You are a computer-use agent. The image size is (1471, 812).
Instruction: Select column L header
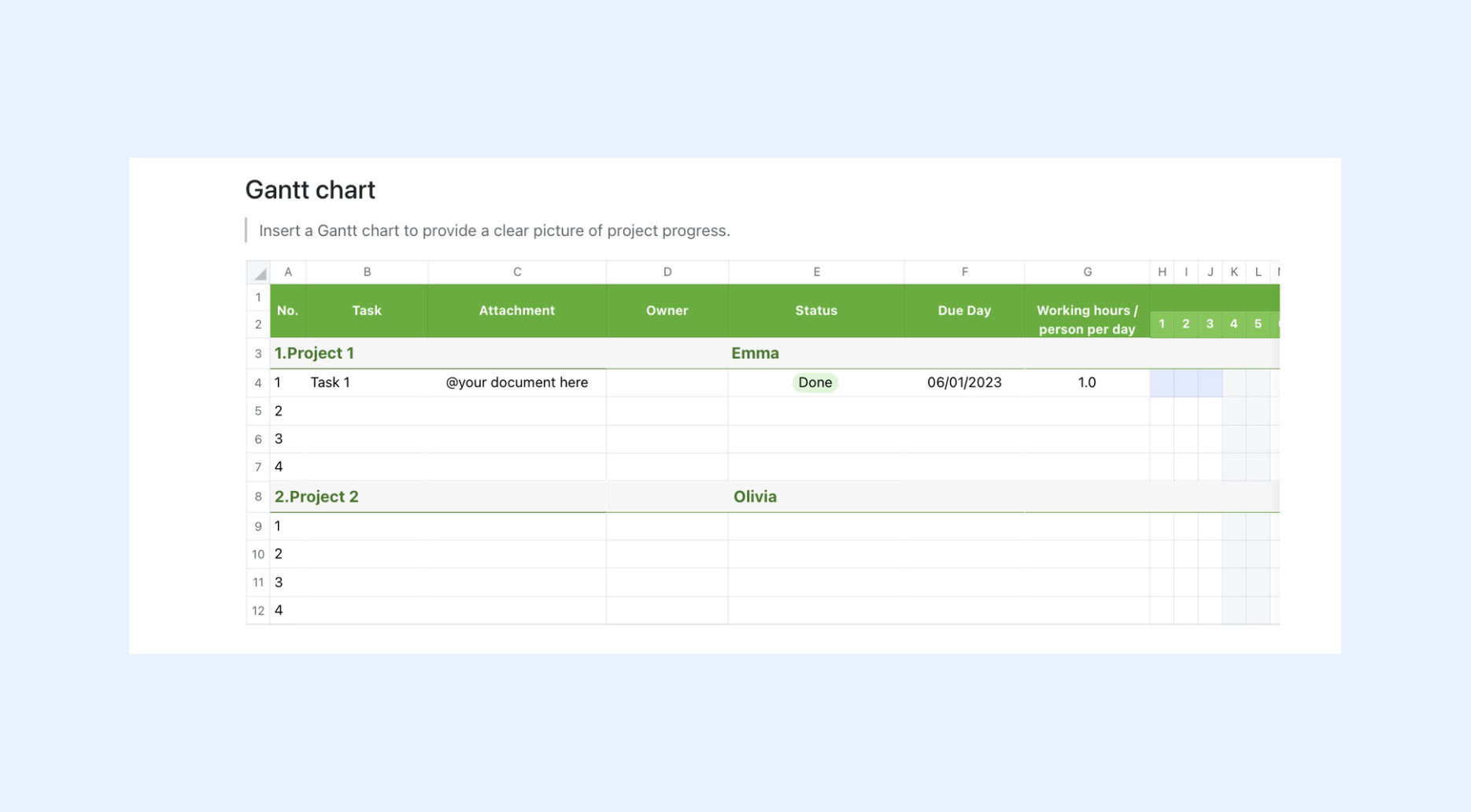click(1258, 272)
